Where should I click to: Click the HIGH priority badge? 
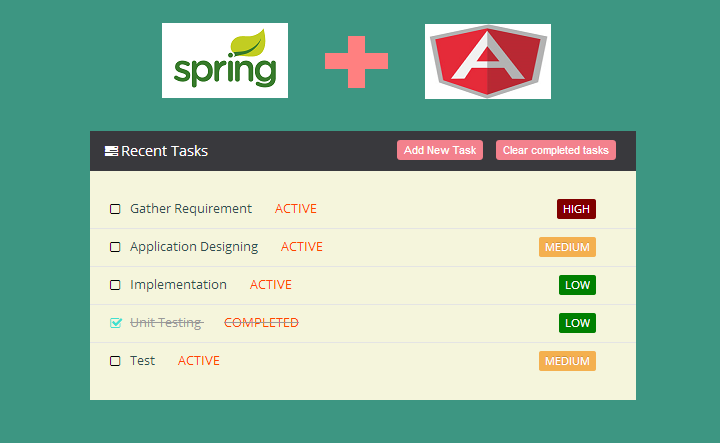pyautogui.click(x=576, y=209)
